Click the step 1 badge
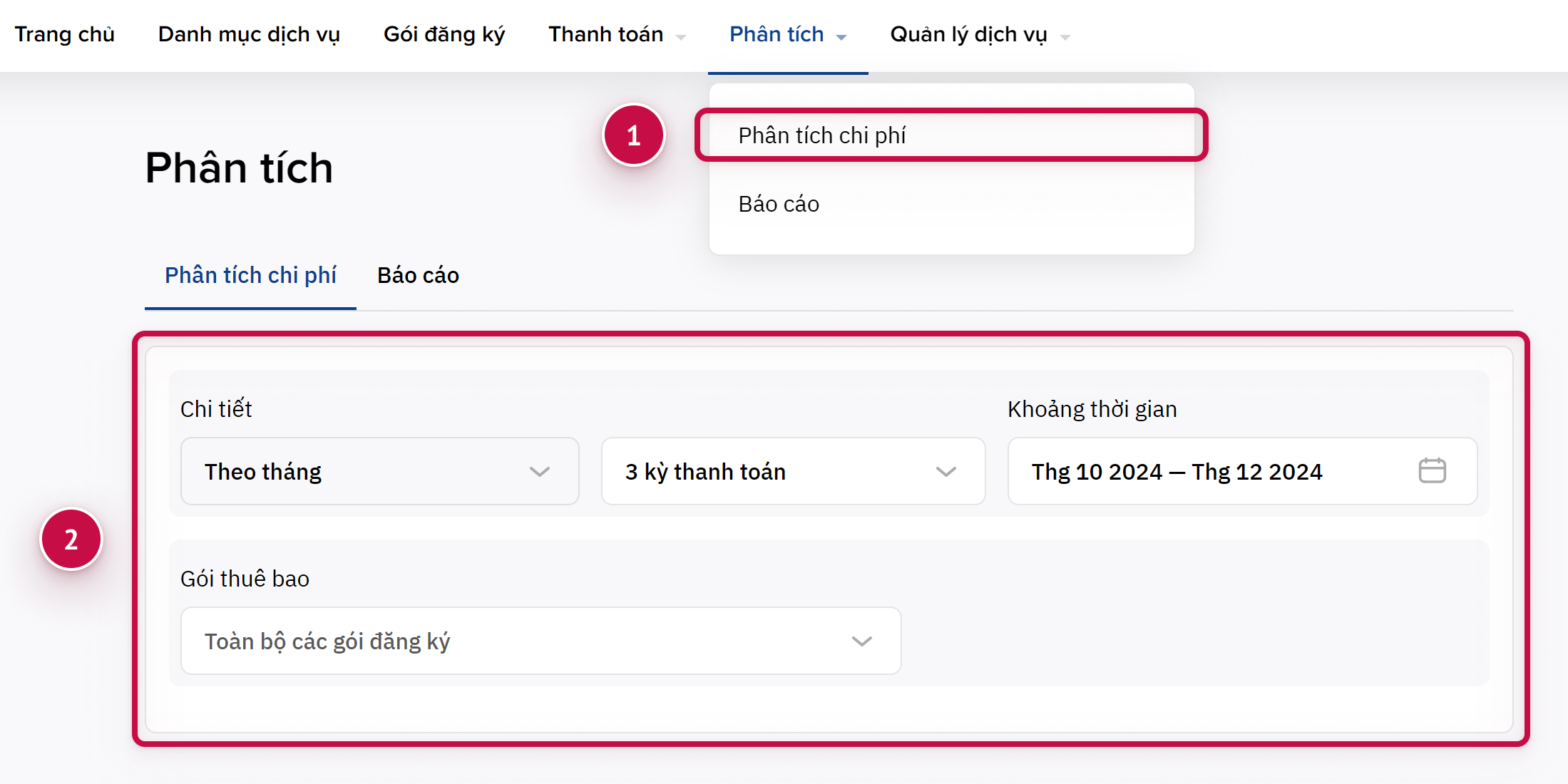 [633, 135]
